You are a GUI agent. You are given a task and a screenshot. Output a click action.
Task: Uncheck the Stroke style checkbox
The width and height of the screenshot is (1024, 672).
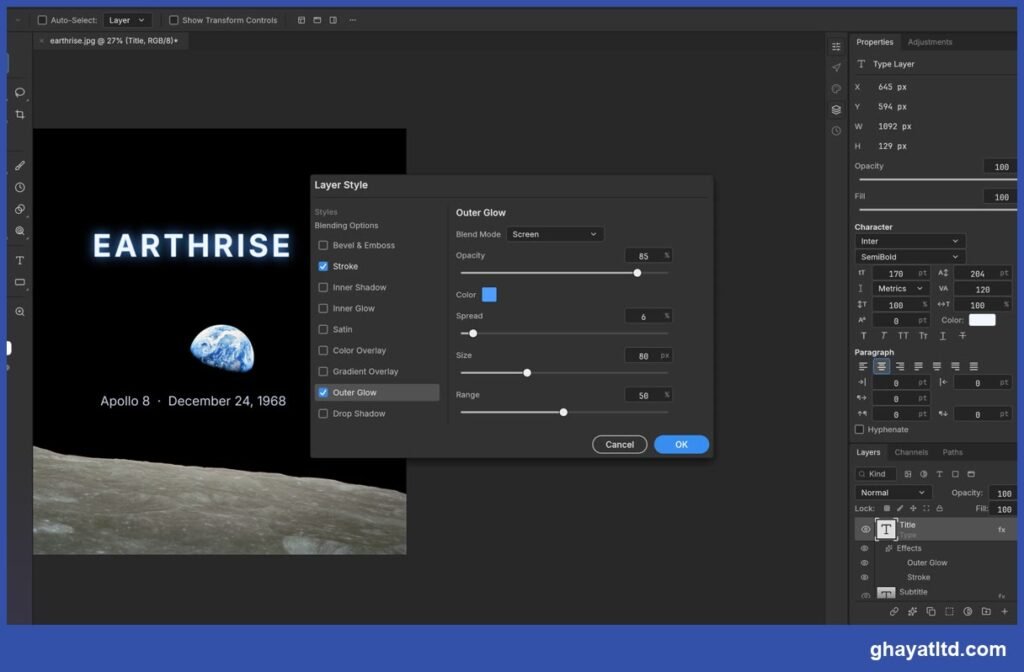[x=323, y=266]
